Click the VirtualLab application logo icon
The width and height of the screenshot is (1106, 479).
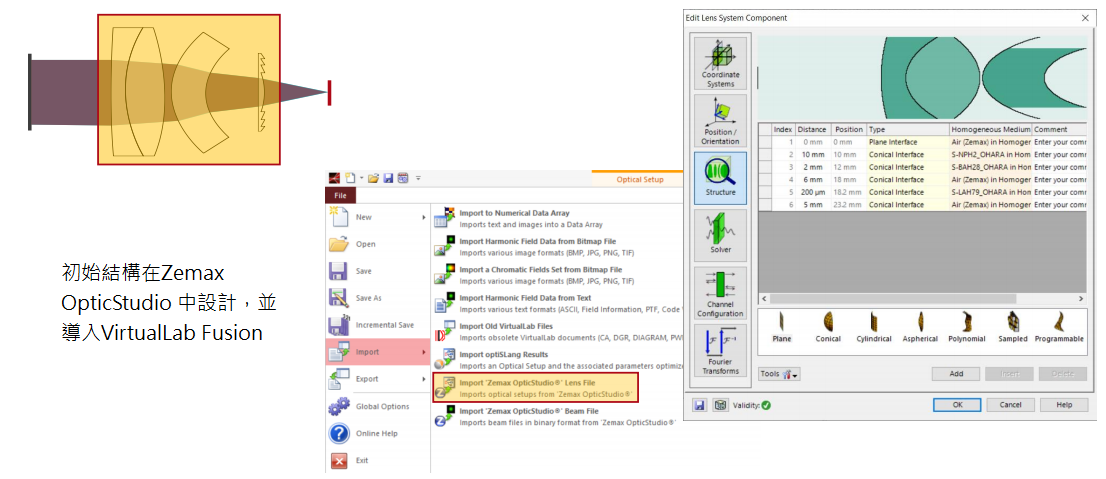[332, 178]
